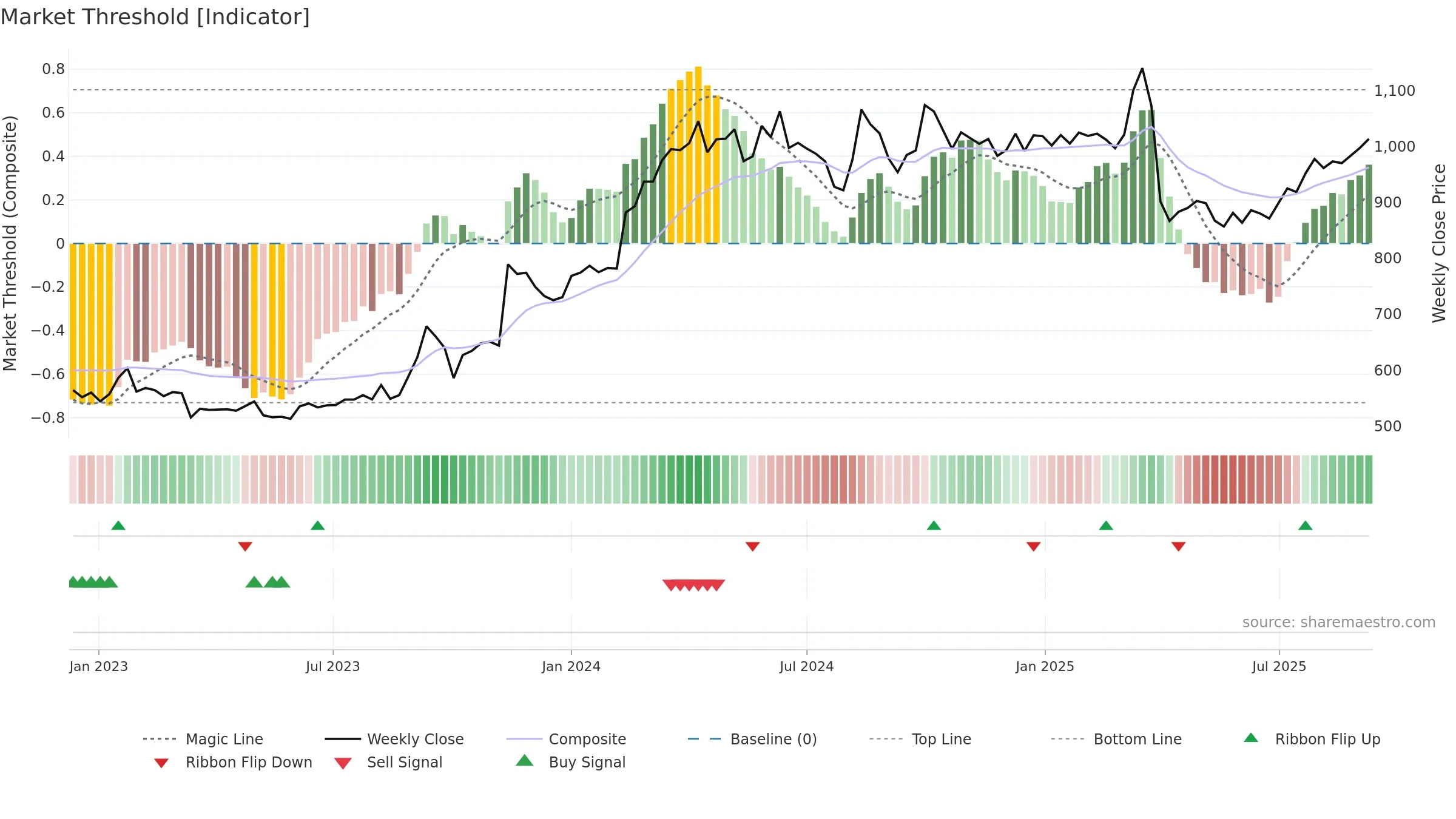Image resolution: width=1456 pixels, height=819 pixels.
Task: Click the Jan 2025 x-axis label
Action: [1045, 666]
